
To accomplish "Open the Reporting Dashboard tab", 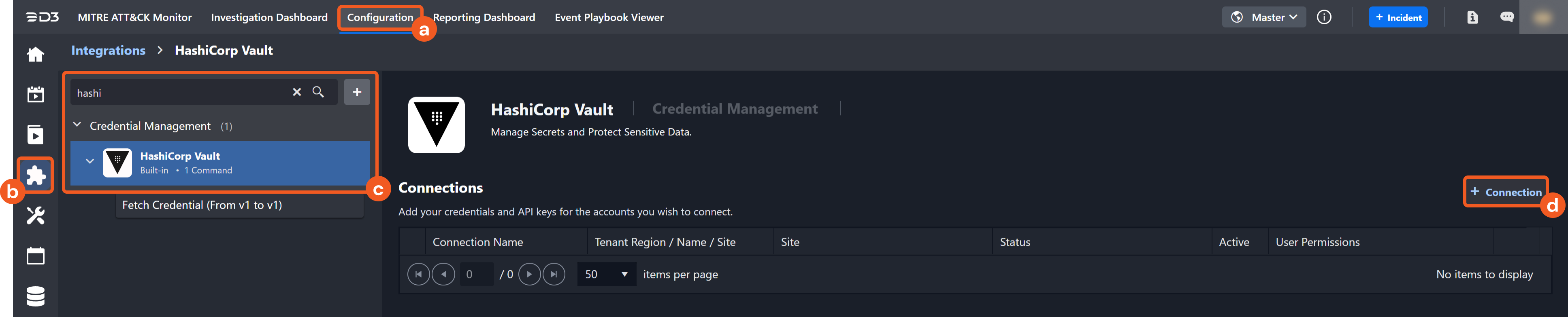I will (x=484, y=17).
